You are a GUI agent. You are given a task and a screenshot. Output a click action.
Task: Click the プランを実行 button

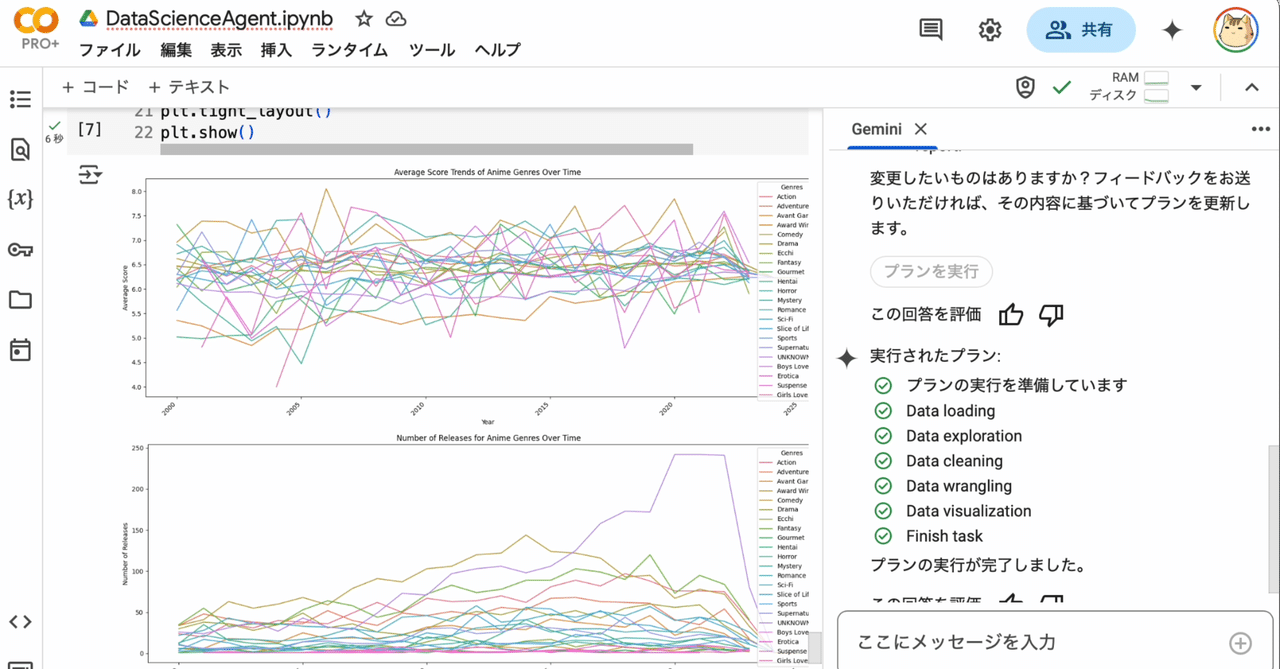[931, 271]
